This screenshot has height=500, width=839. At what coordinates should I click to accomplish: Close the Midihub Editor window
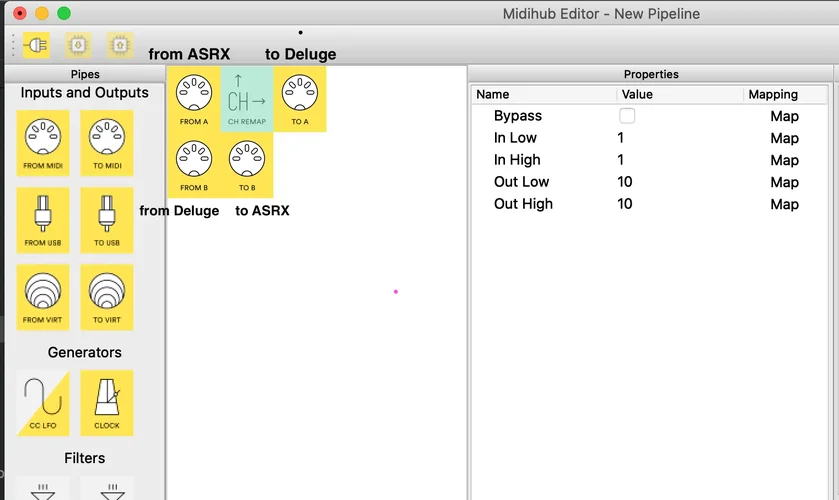(x=20, y=13)
